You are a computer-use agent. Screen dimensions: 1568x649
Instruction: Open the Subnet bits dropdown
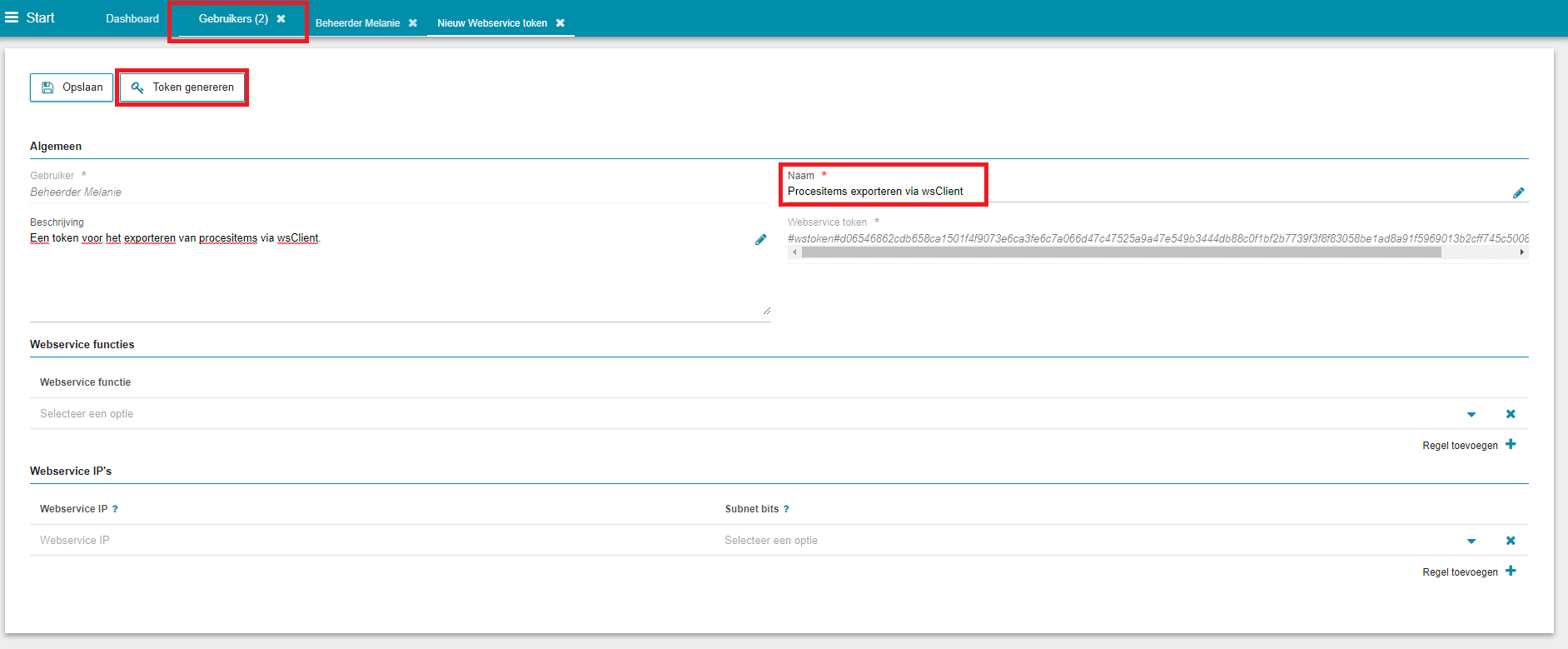pyautogui.click(x=1471, y=541)
